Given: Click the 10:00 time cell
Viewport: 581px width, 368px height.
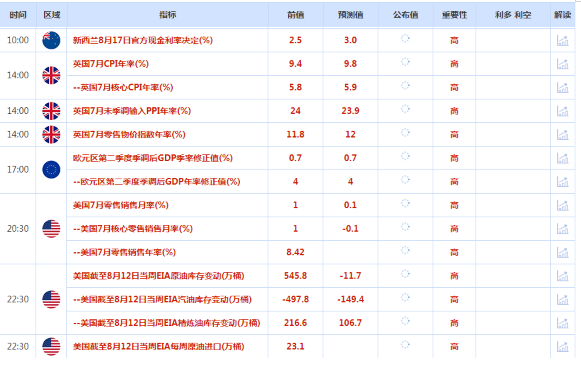Looking at the screenshot, I should point(18,40).
